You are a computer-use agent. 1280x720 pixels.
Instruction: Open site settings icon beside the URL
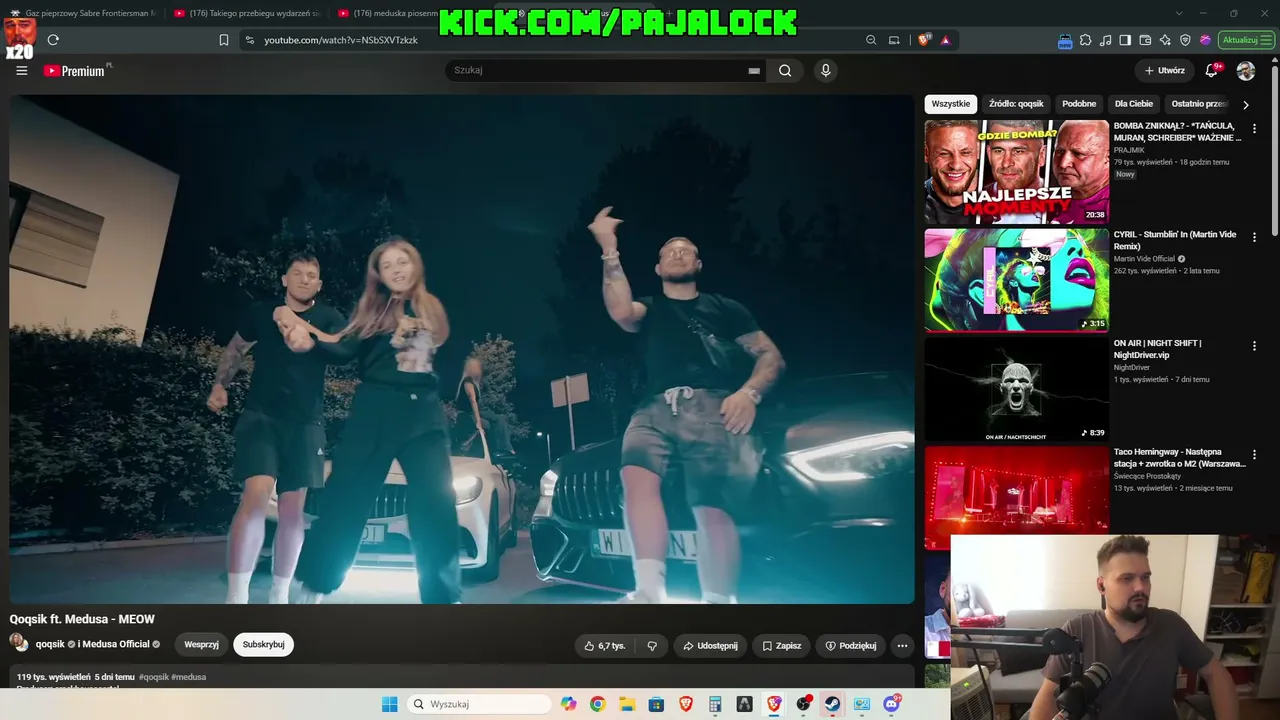tap(248, 40)
